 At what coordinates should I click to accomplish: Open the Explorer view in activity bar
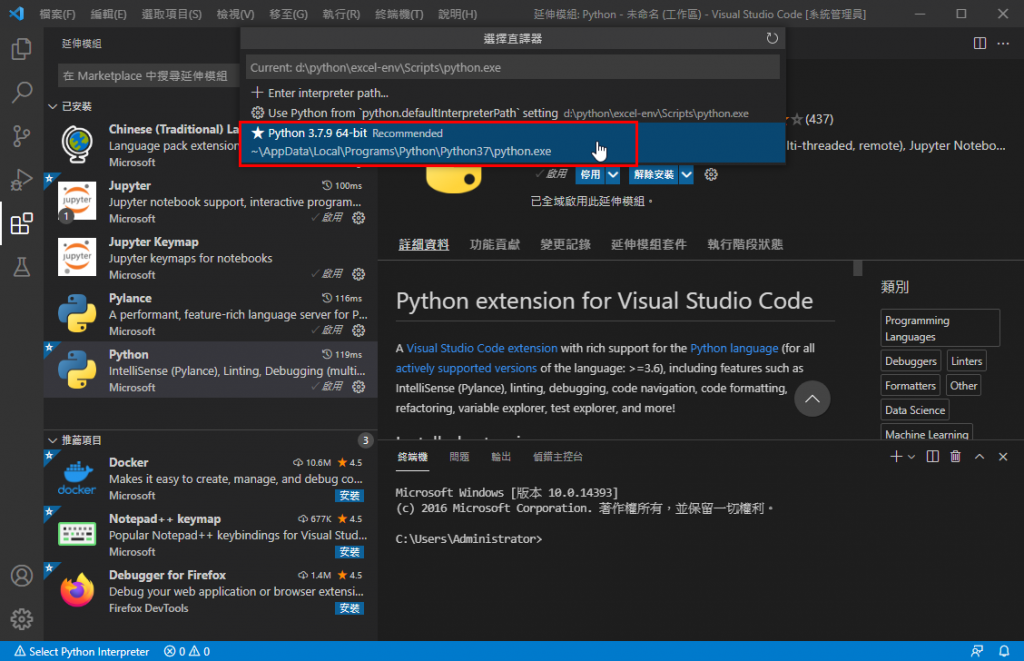pos(22,49)
